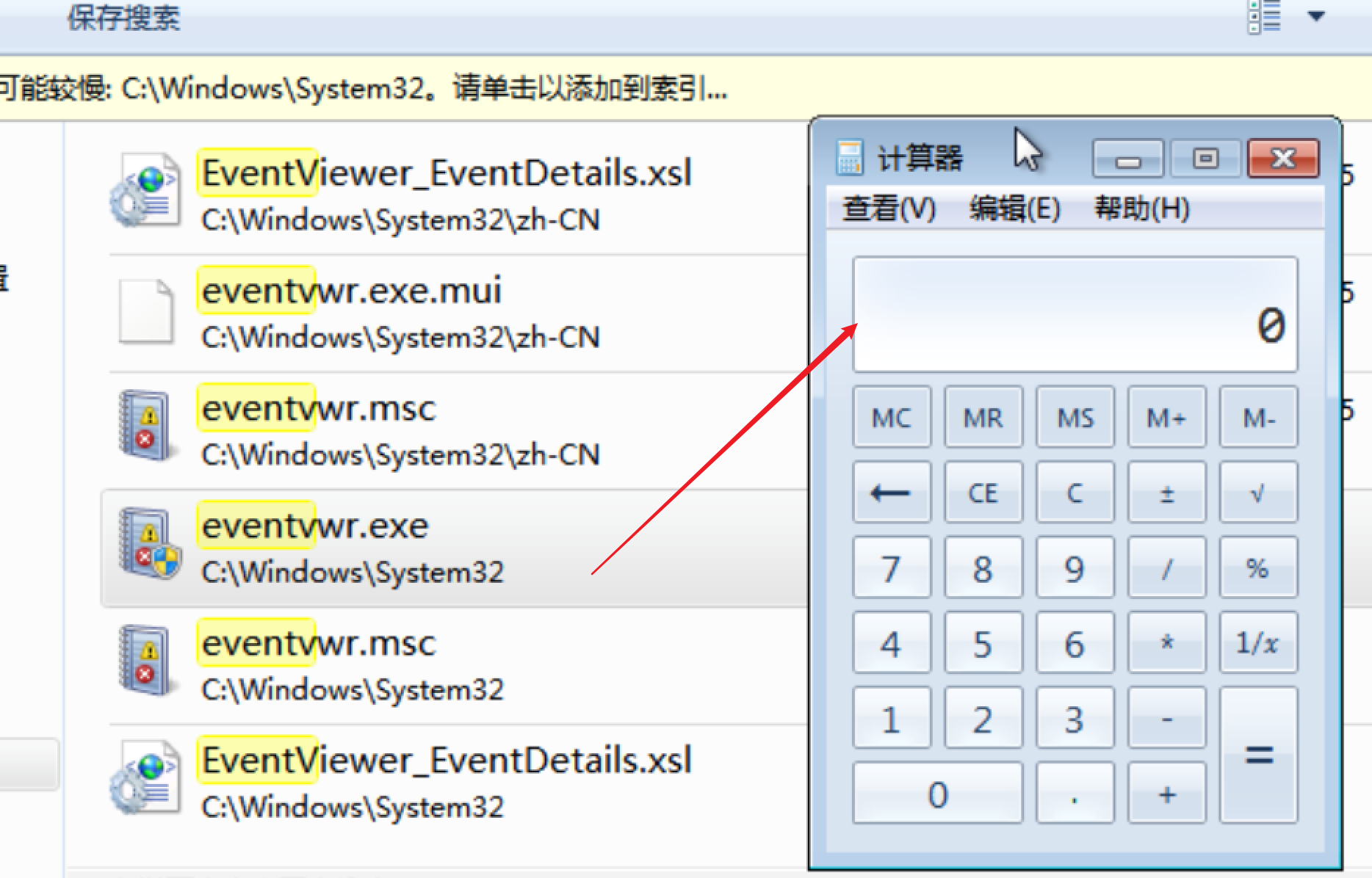Click the CE clear entry button
Screen dimensions: 1372x878
[983, 492]
